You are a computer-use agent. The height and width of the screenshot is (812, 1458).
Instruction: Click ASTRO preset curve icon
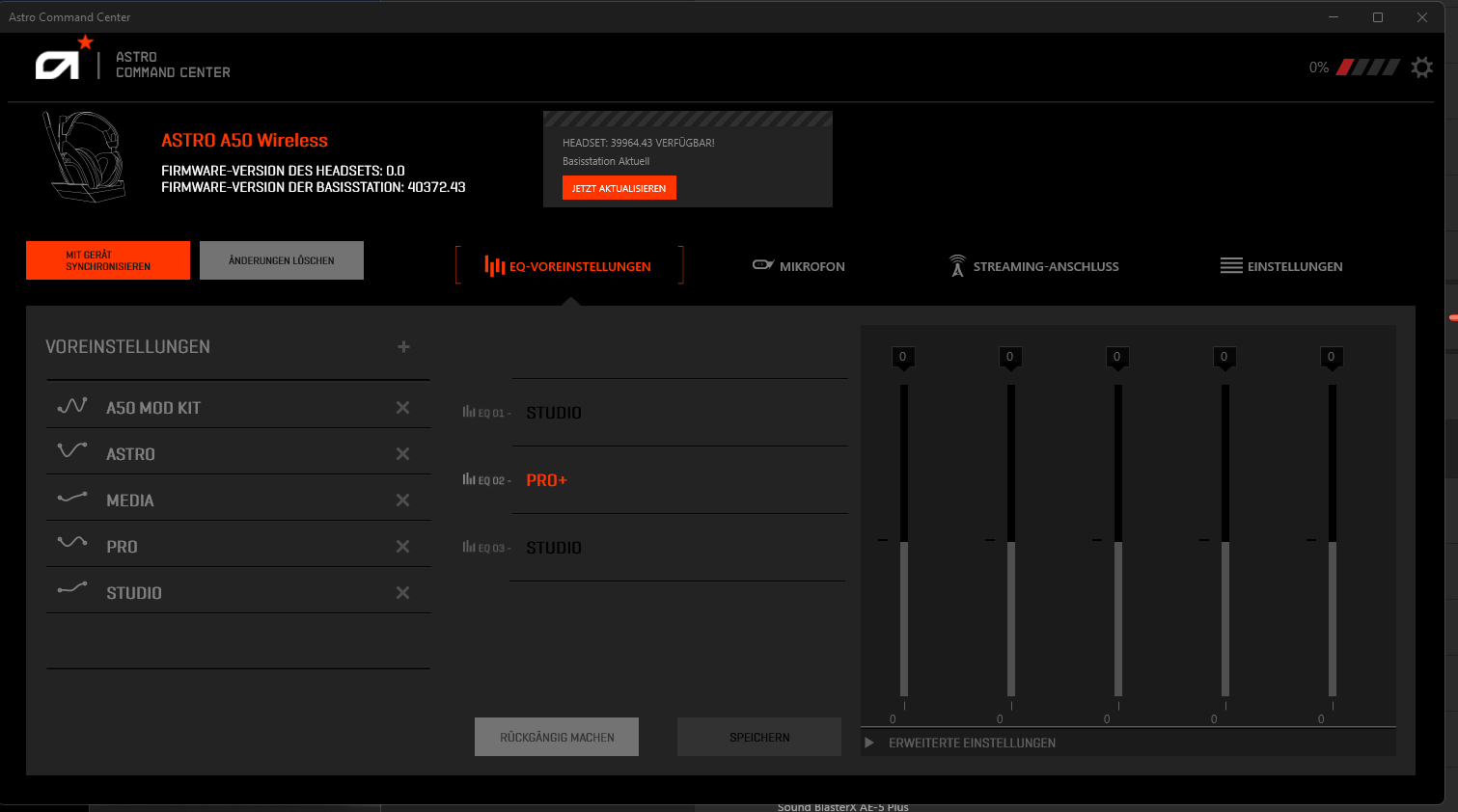72,450
